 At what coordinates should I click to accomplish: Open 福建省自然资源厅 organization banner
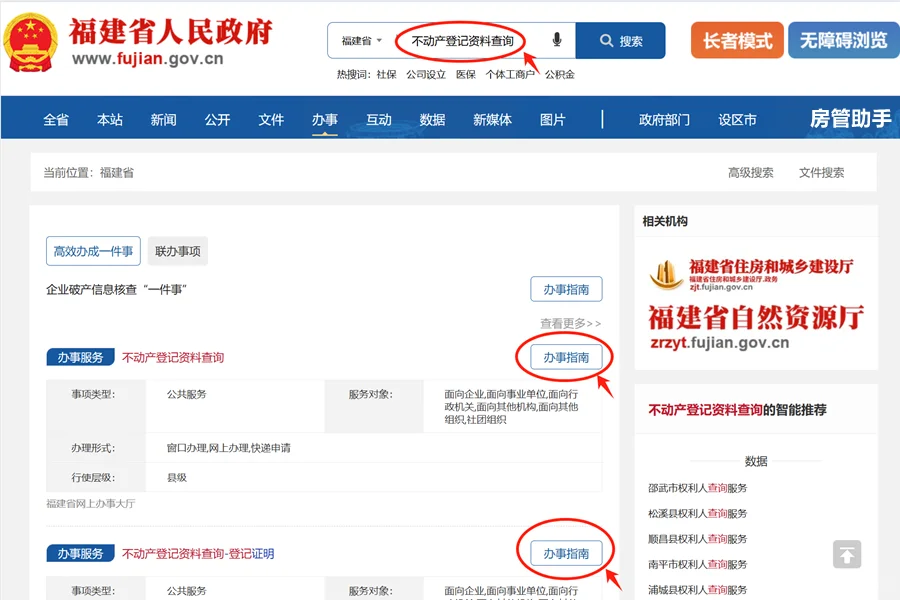(x=756, y=326)
